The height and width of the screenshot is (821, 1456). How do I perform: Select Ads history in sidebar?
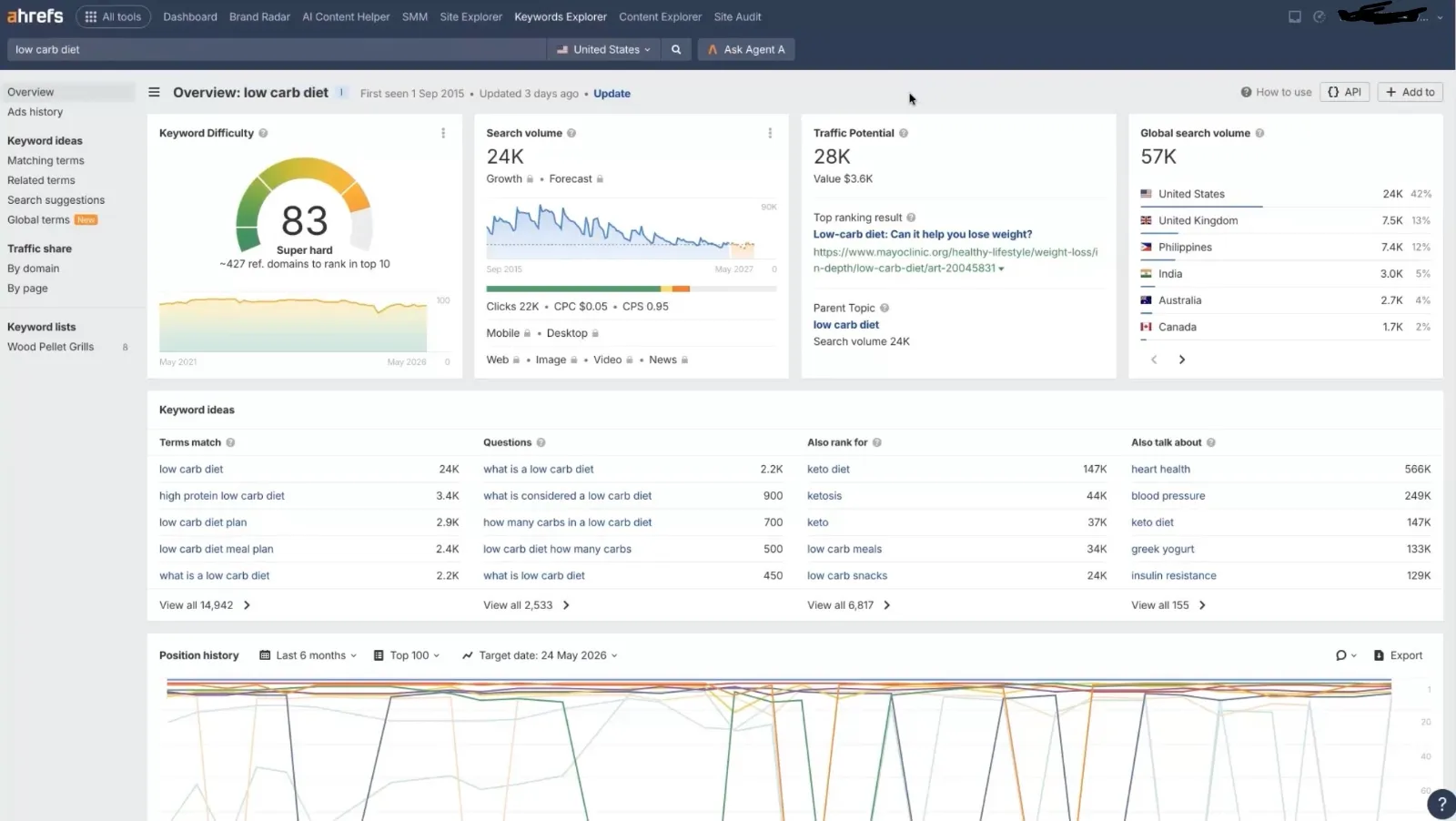click(x=35, y=112)
